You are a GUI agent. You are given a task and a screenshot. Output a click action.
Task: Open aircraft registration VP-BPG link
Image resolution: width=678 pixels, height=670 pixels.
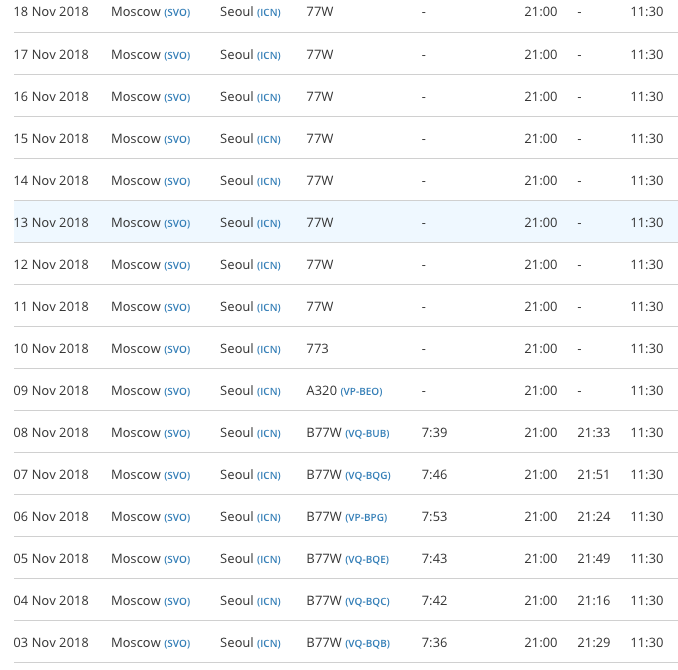(x=366, y=517)
